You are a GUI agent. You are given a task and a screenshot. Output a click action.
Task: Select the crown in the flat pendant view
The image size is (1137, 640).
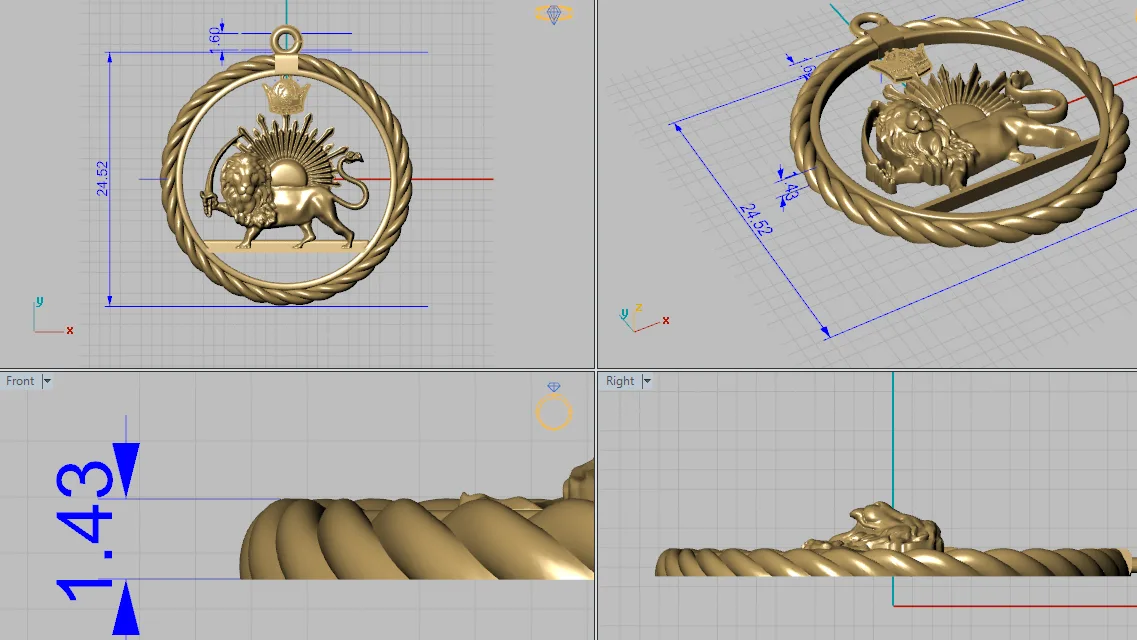point(286,96)
